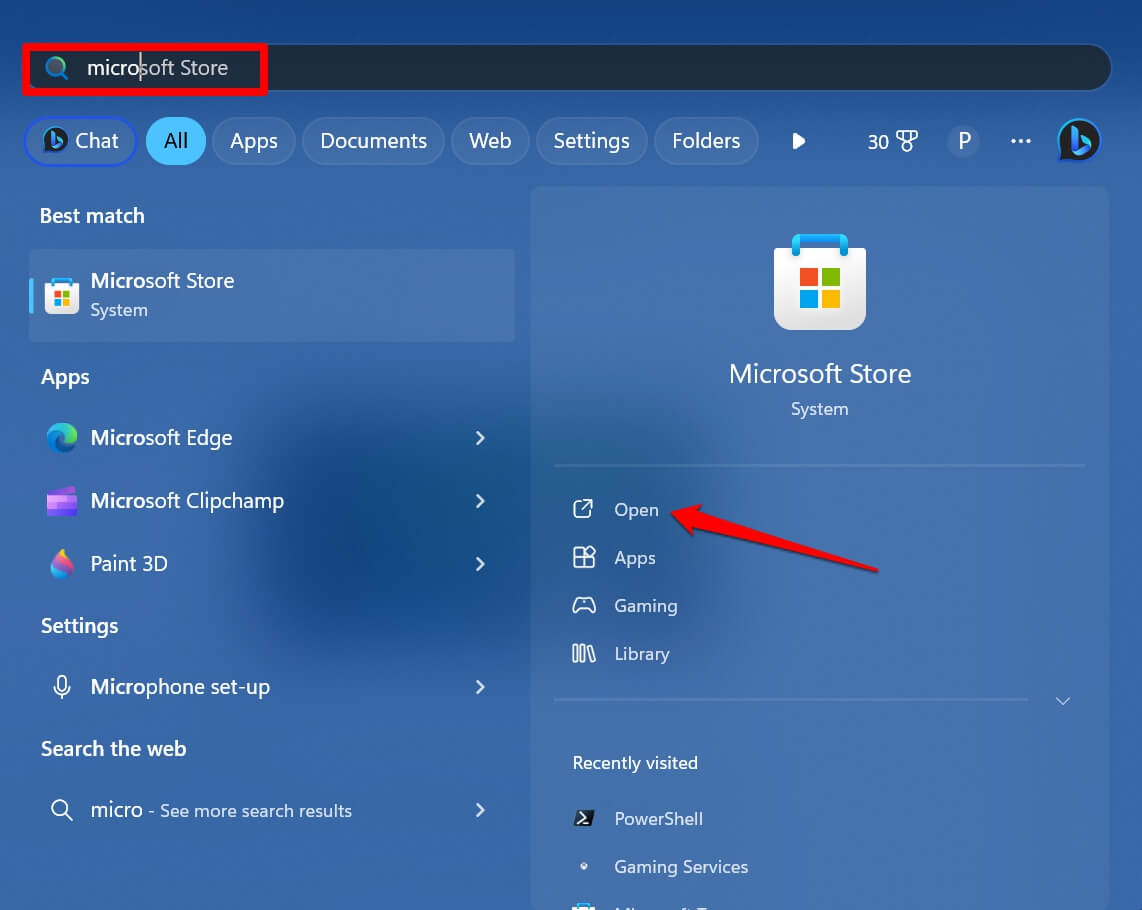1142x910 pixels.
Task: Launch Microsoft Edge from the Apps list
Action: 161,438
